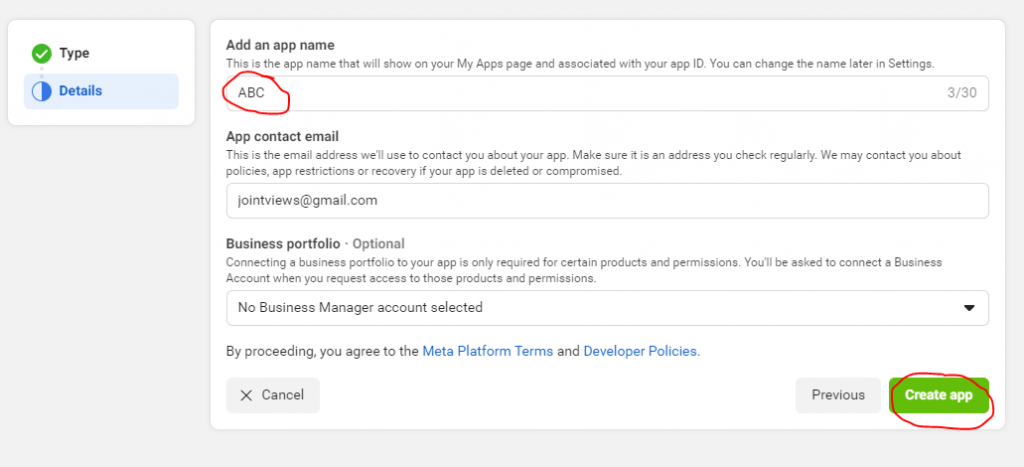1024x467 pixels.
Task: Focus the app name field containing ABC
Action: coord(607,93)
